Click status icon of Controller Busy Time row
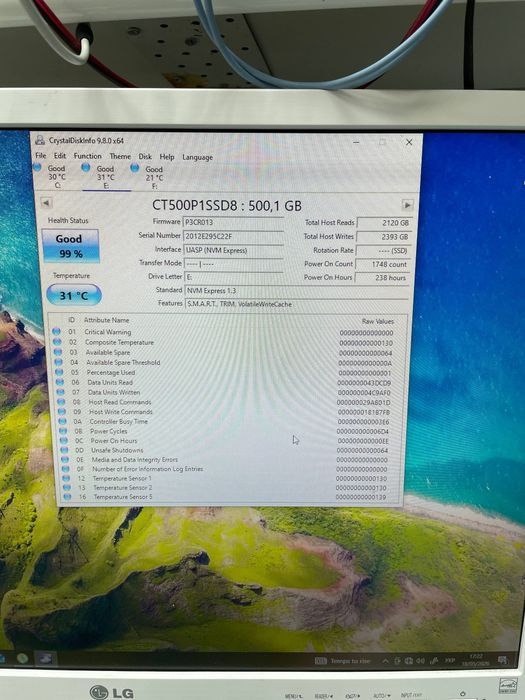The width and height of the screenshot is (525, 700). tap(62, 421)
